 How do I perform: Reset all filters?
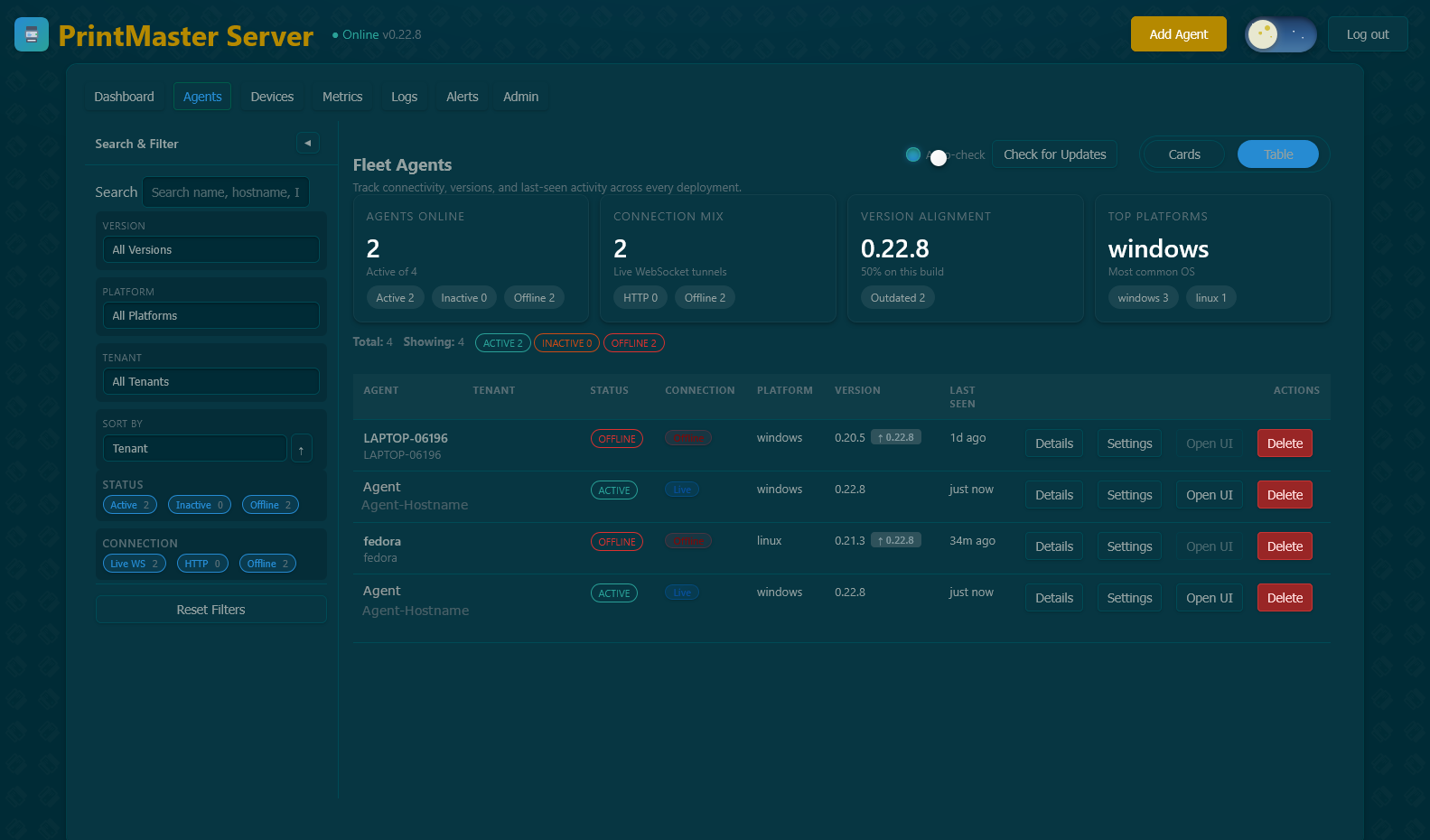[x=211, y=610]
